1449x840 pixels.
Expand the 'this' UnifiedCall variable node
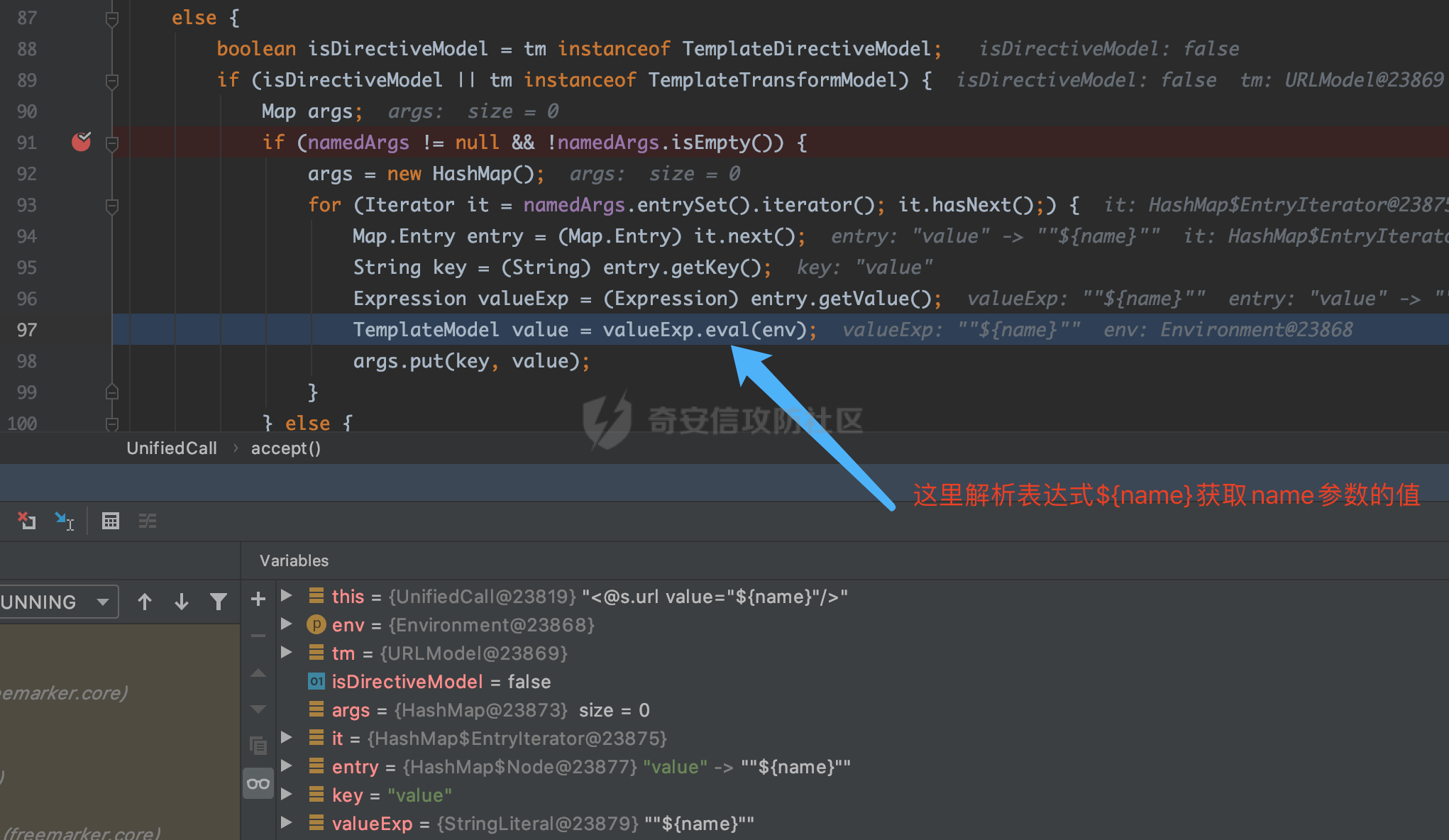pos(287,595)
